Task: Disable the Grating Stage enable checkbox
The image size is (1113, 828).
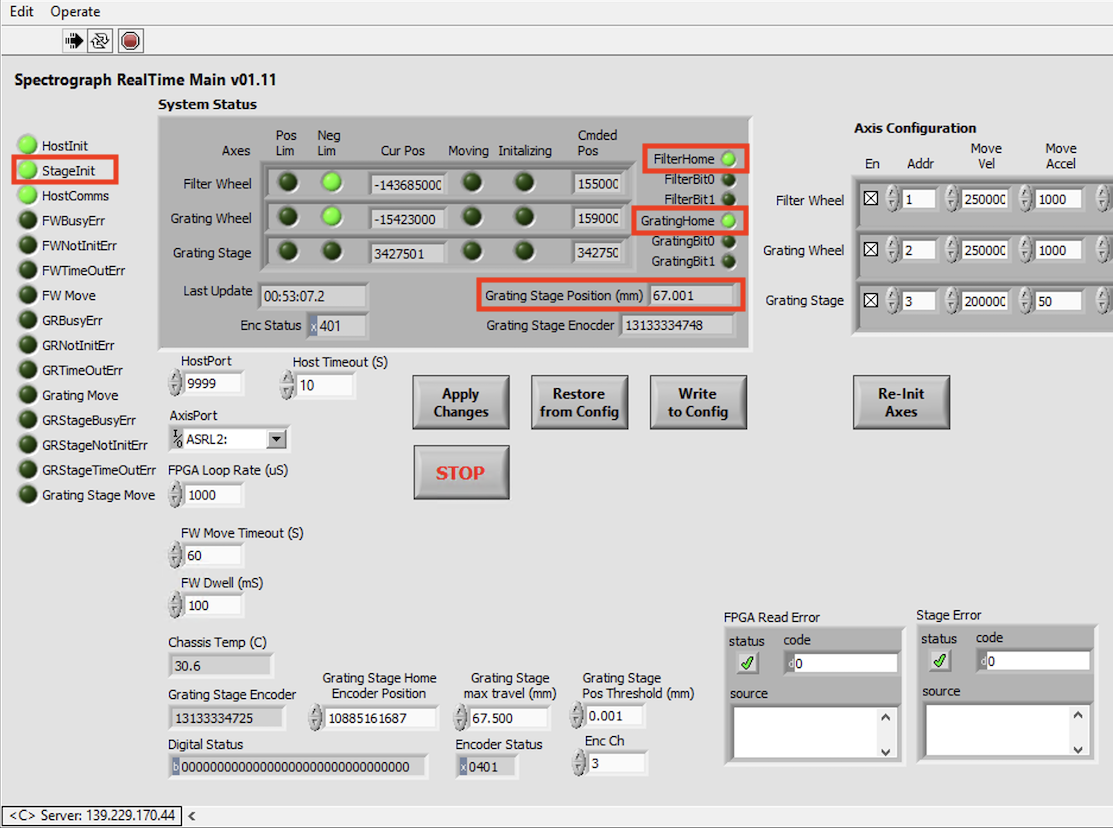Action: 870,300
